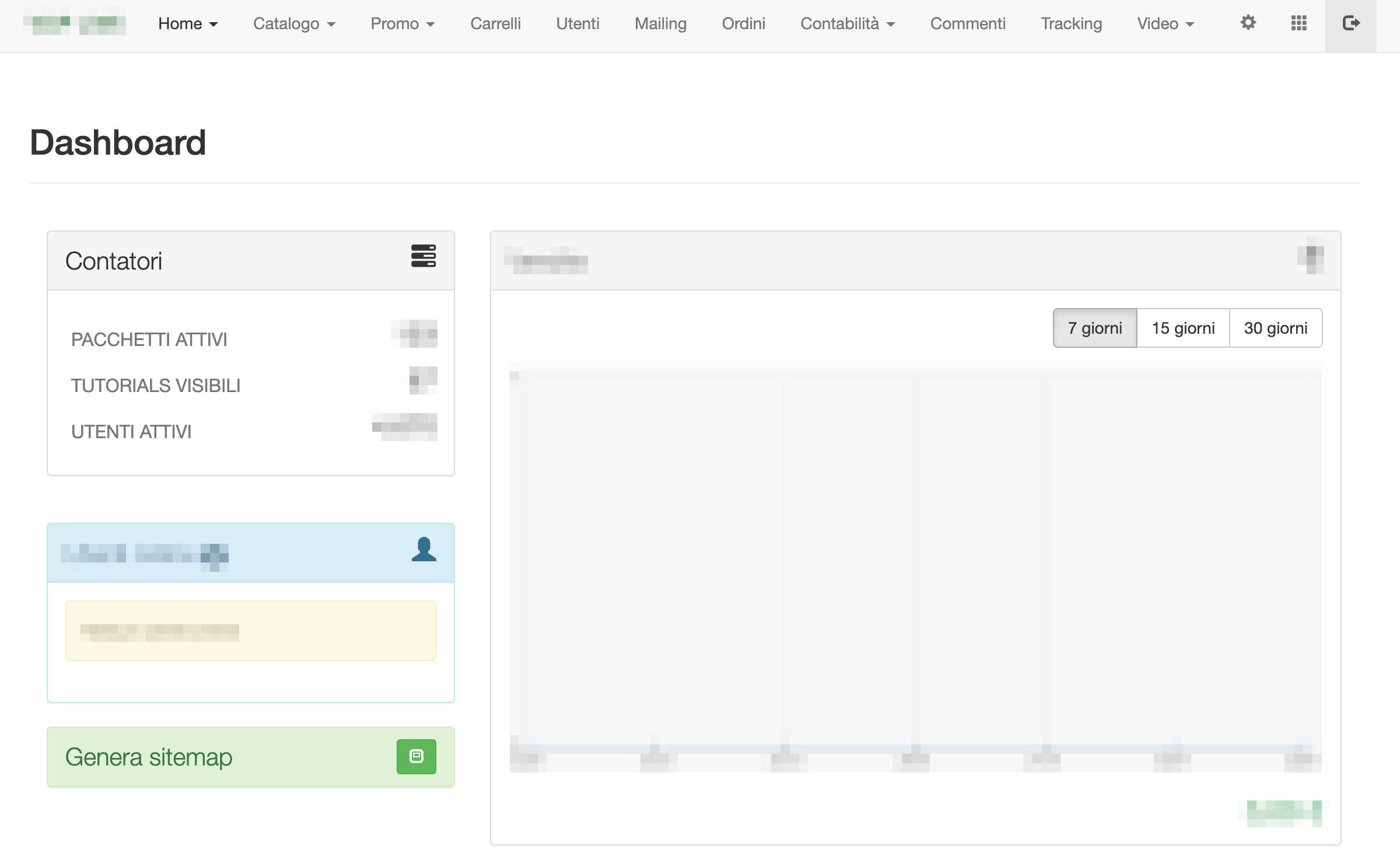Viewport: 1400px width, 860px height.
Task: Open the apps grid icon
Action: point(1299,23)
